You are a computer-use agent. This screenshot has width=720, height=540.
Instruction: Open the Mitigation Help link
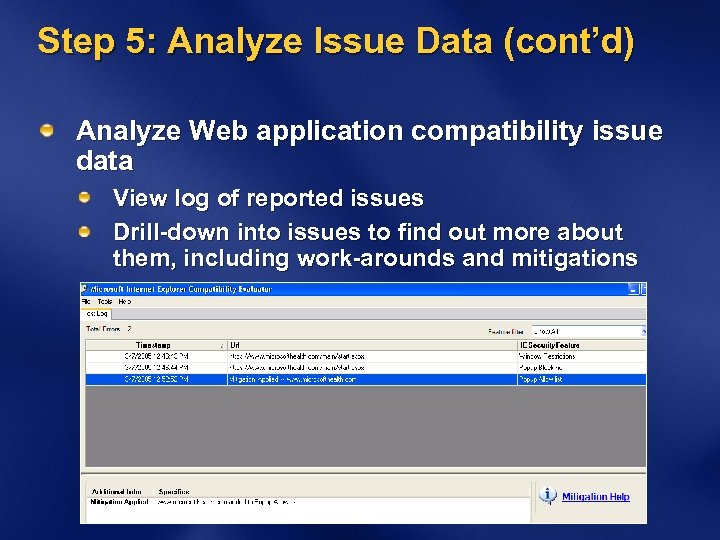click(596, 496)
